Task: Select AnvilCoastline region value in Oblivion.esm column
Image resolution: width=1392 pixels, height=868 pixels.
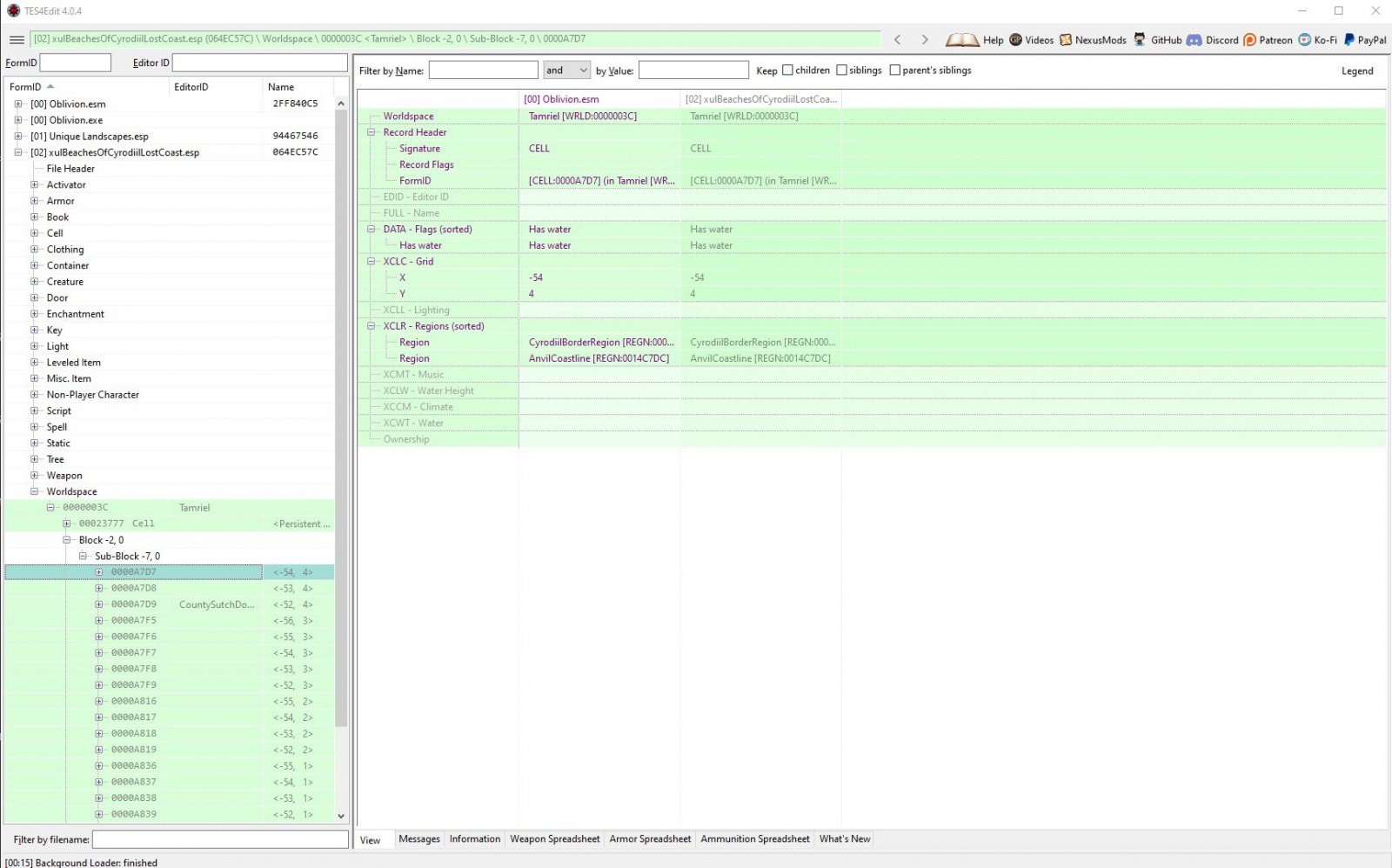Action: point(599,358)
